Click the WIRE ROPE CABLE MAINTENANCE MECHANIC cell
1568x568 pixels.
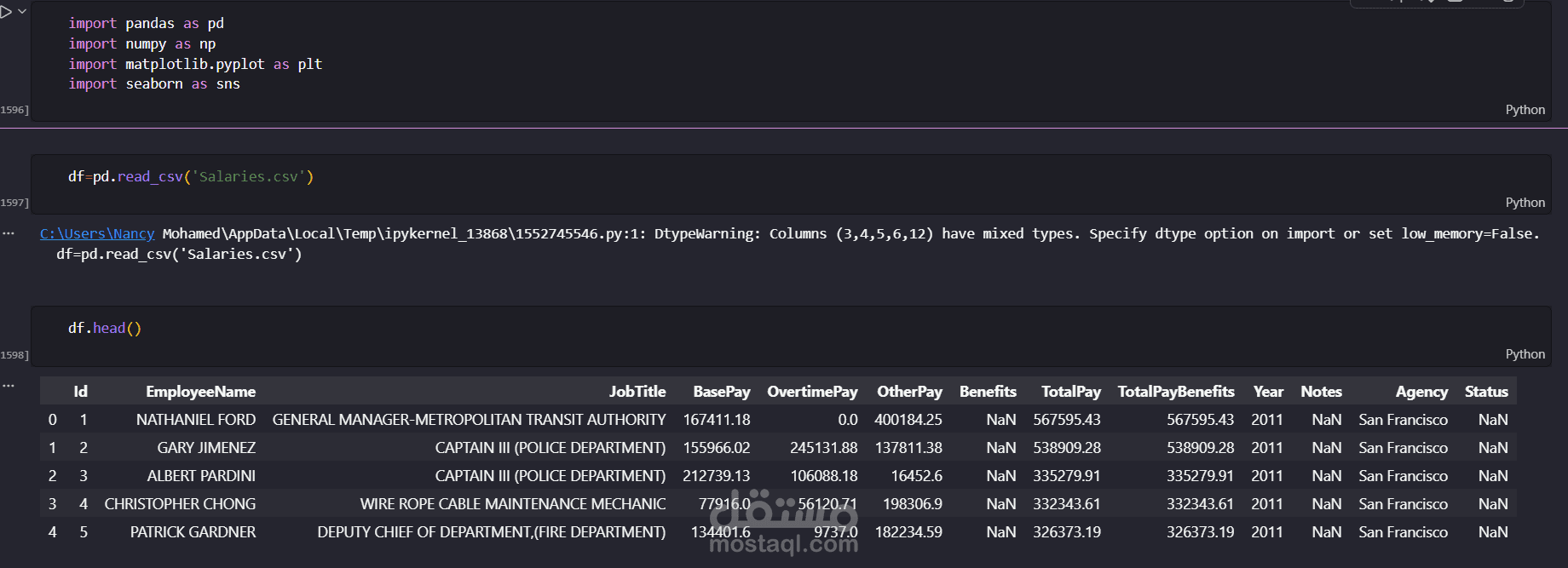tap(513, 504)
